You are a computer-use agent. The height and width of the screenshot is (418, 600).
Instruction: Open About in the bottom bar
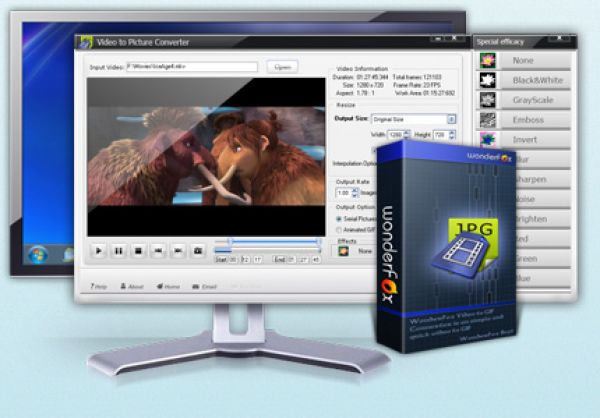(x=132, y=286)
